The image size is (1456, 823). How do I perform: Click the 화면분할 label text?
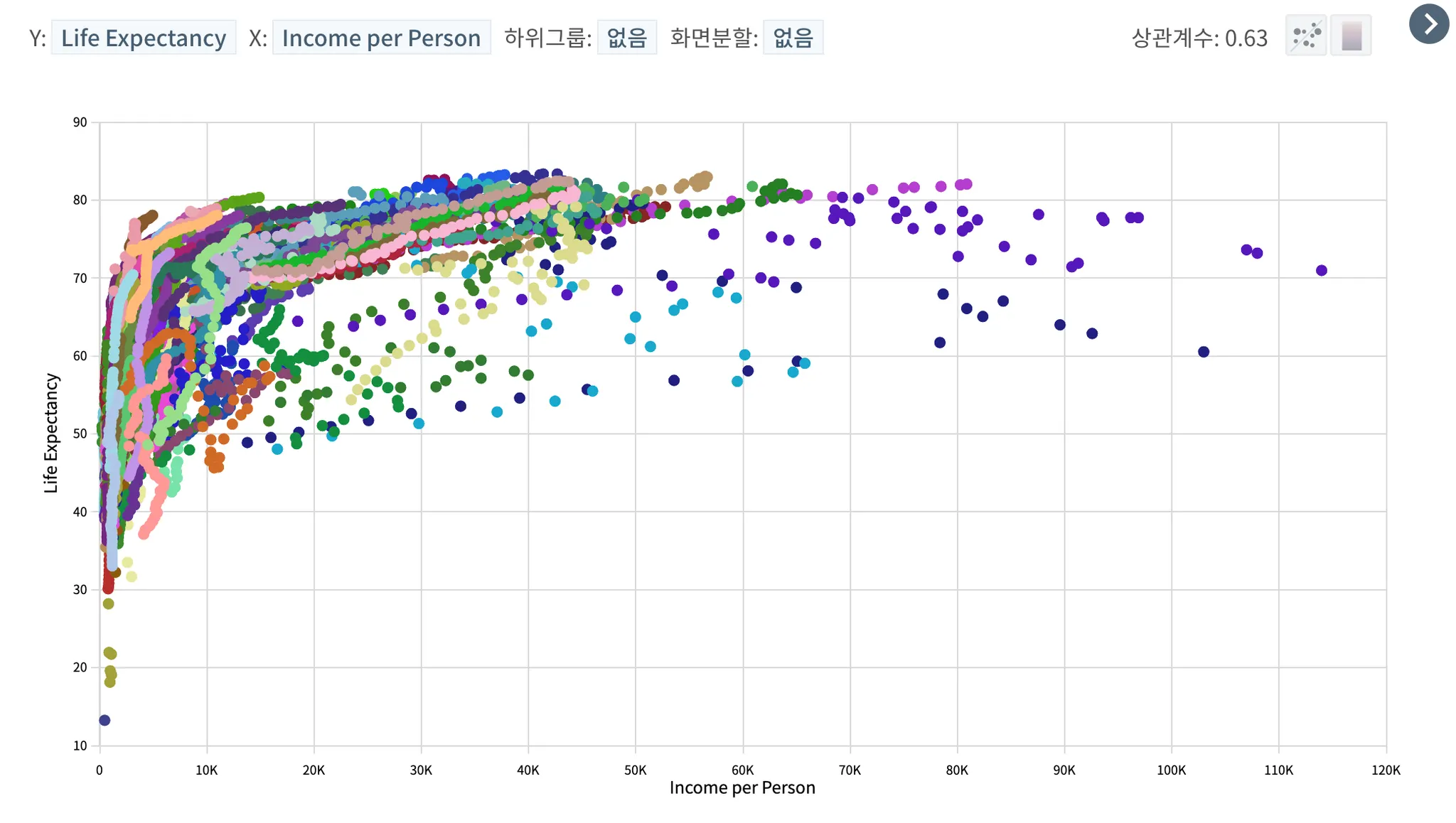point(713,38)
